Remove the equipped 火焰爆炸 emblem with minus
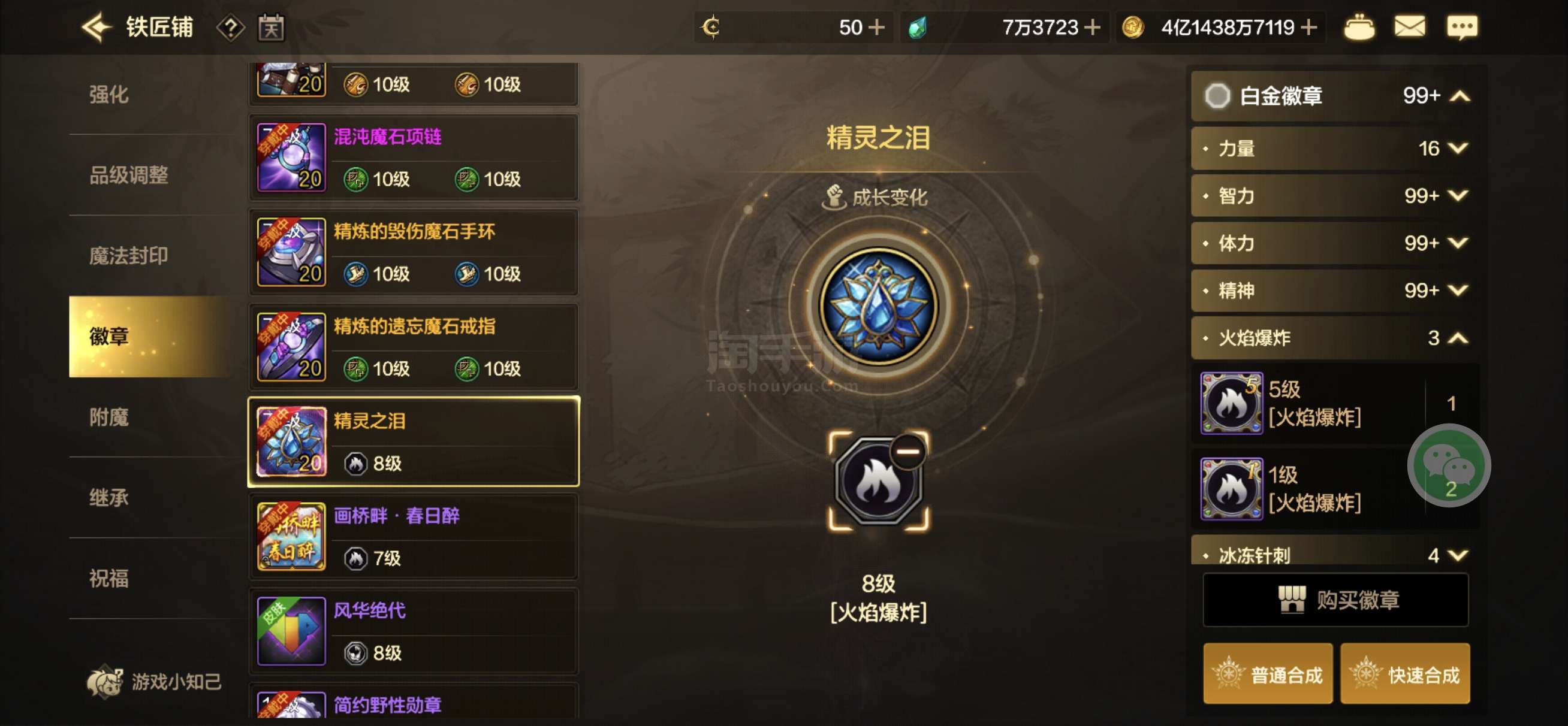Image resolution: width=1568 pixels, height=726 pixels. 908,452
